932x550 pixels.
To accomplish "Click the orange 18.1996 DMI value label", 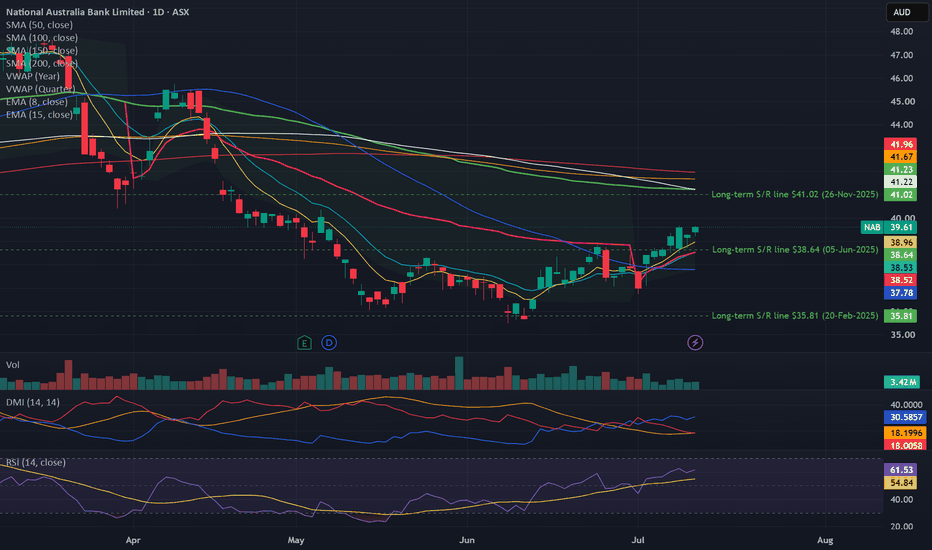I will coord(905,433).
